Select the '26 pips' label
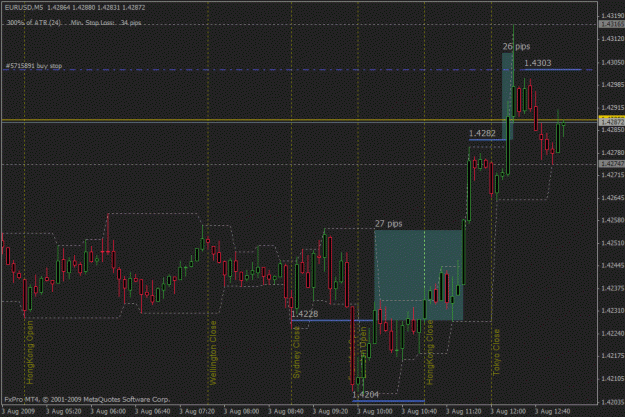Image resolution: width=625 pixels, height=417 pixels. click(517, 47)
